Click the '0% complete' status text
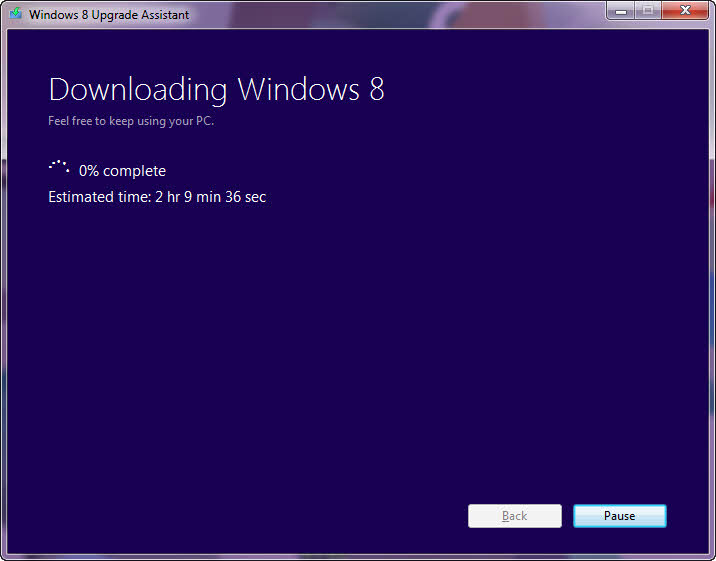The height and width of the screenshot is (561, 716). tap(122, 171)
